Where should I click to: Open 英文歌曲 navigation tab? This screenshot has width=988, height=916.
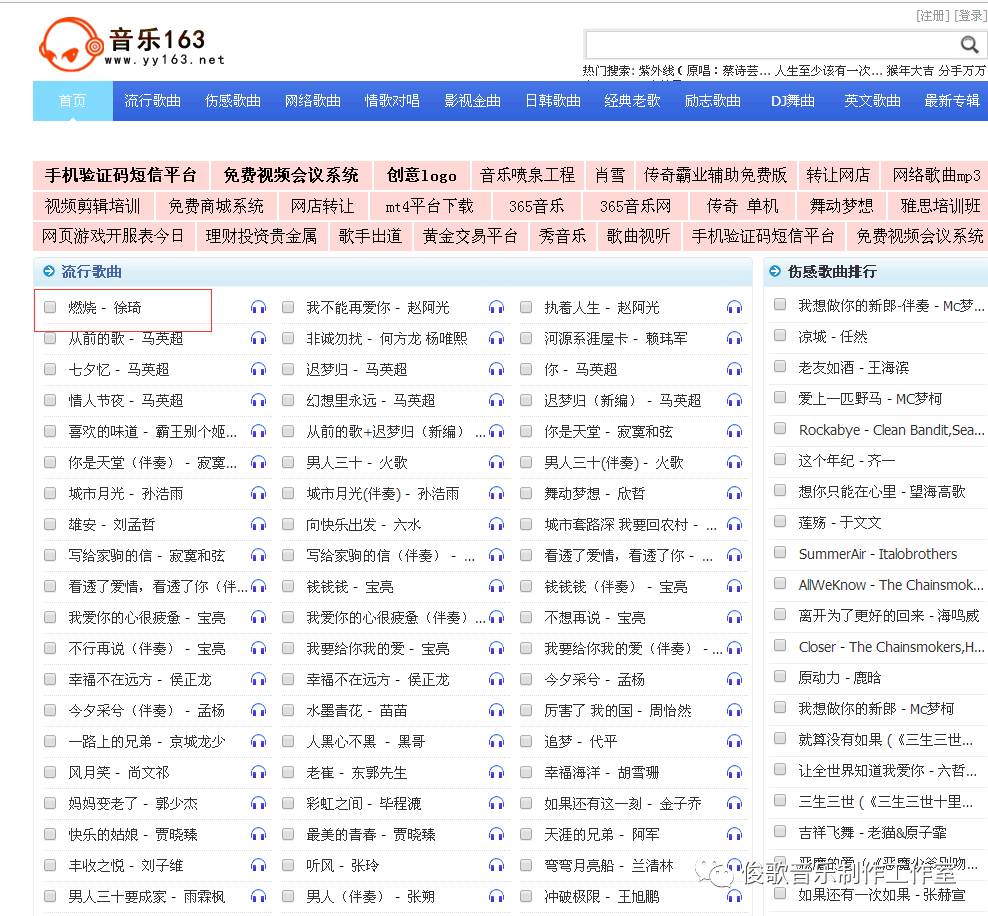coord(873,101)
